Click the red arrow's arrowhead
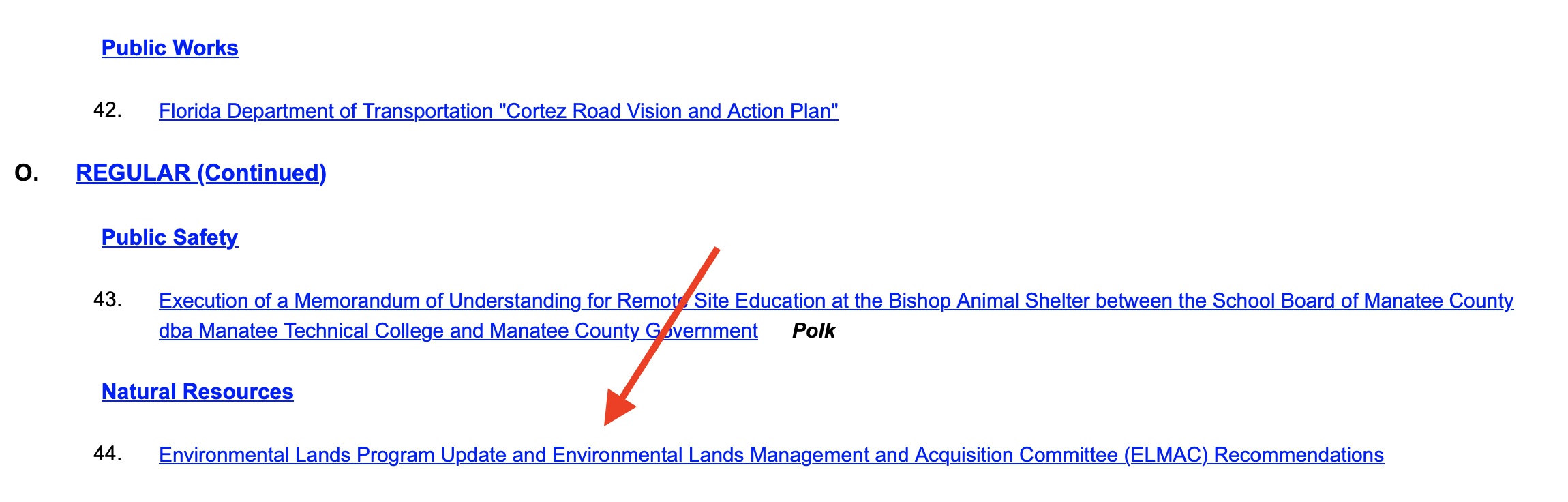Viewport: 1568px width, 502px height. tap(617, 409)
